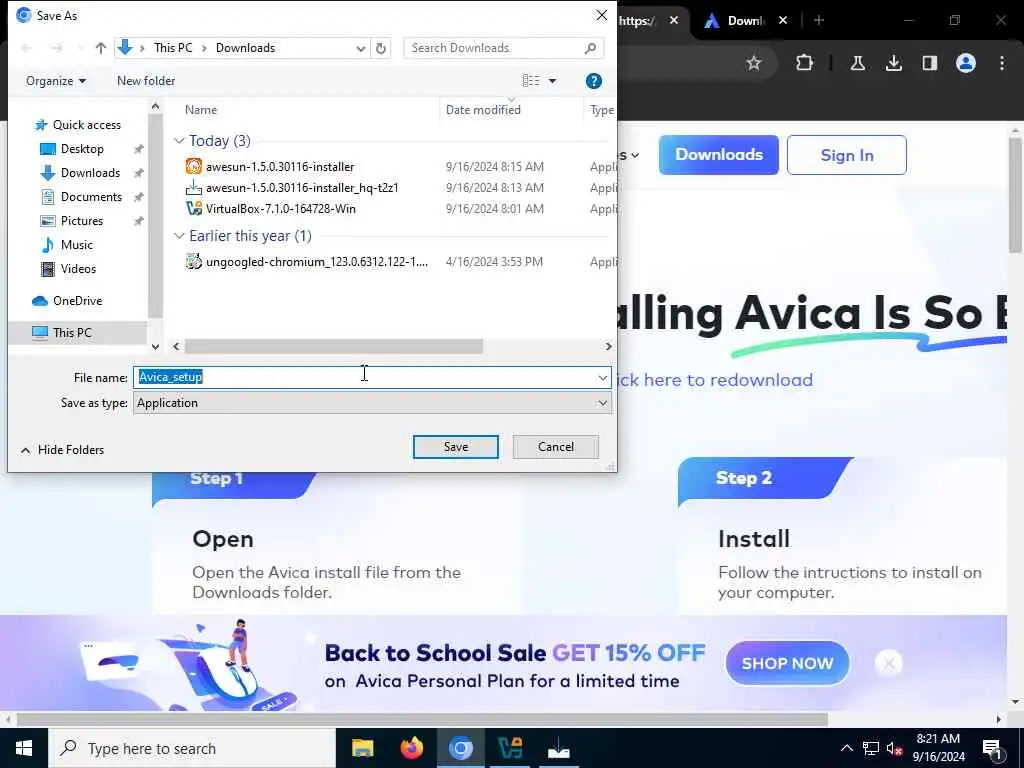
Task: Open the Save as type combo box
Action: tap(372, 403)
